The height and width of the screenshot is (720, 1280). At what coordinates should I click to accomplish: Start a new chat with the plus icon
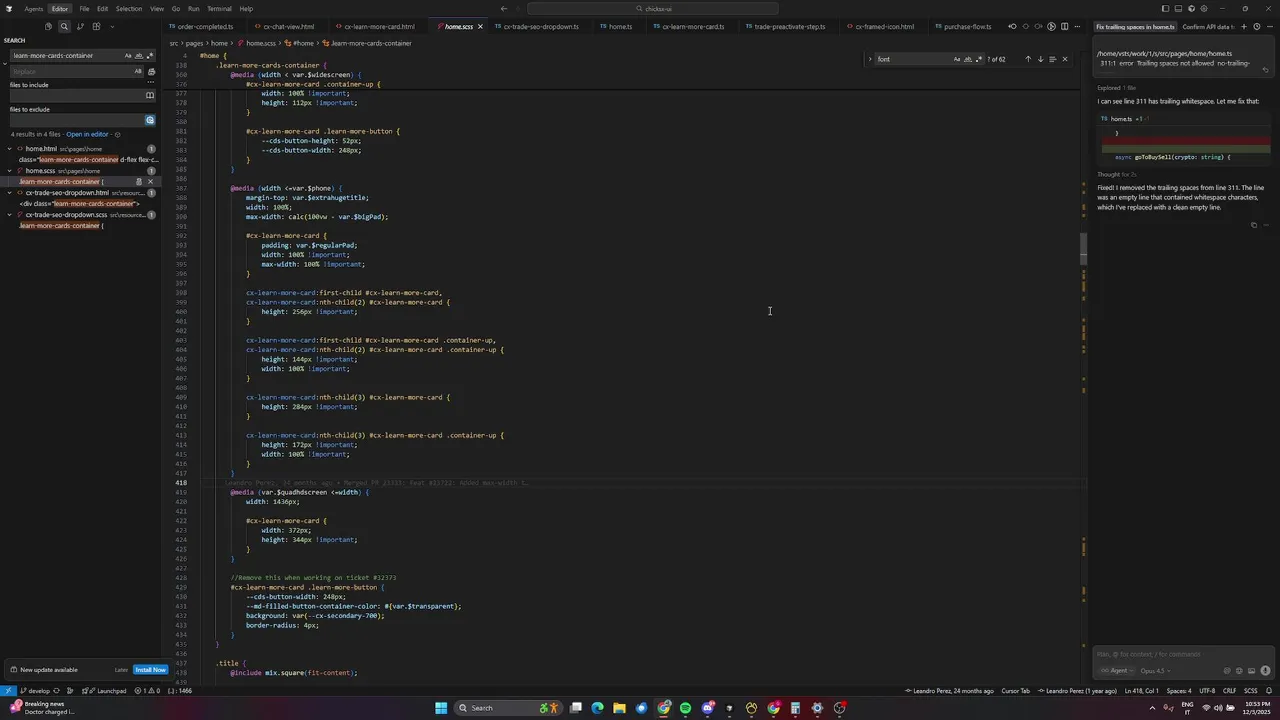pyautogui.click(x=1243, y=27)
